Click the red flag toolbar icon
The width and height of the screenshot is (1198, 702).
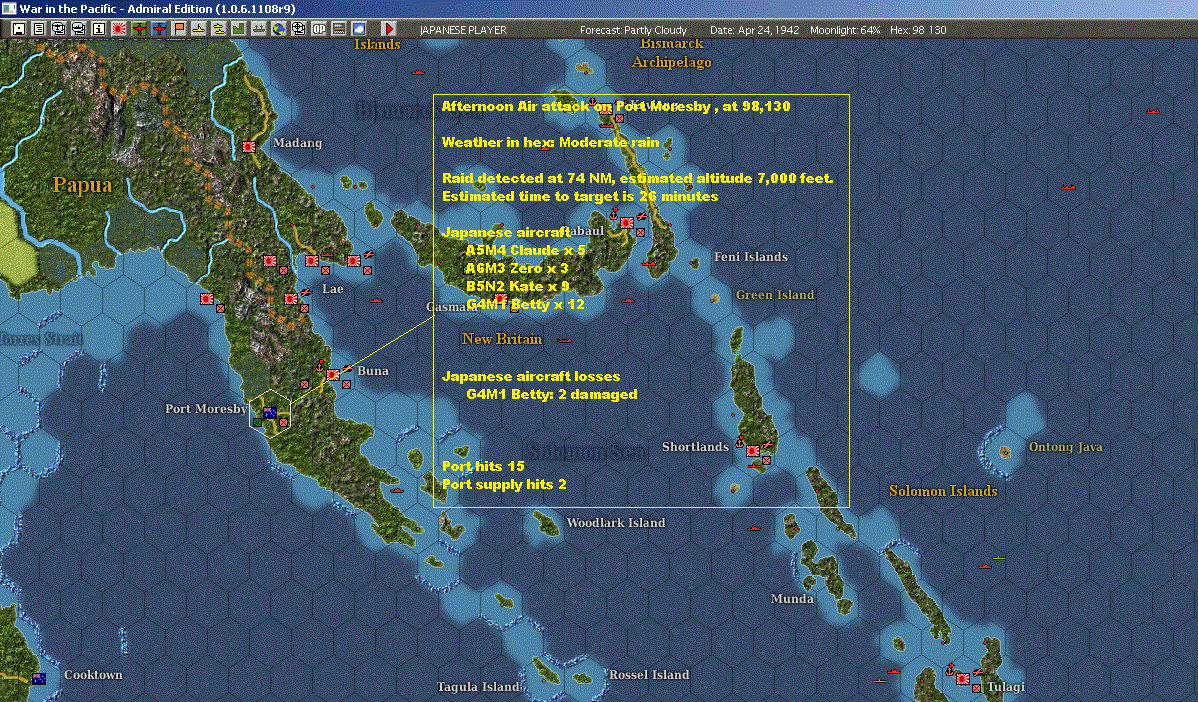[179, 29]
